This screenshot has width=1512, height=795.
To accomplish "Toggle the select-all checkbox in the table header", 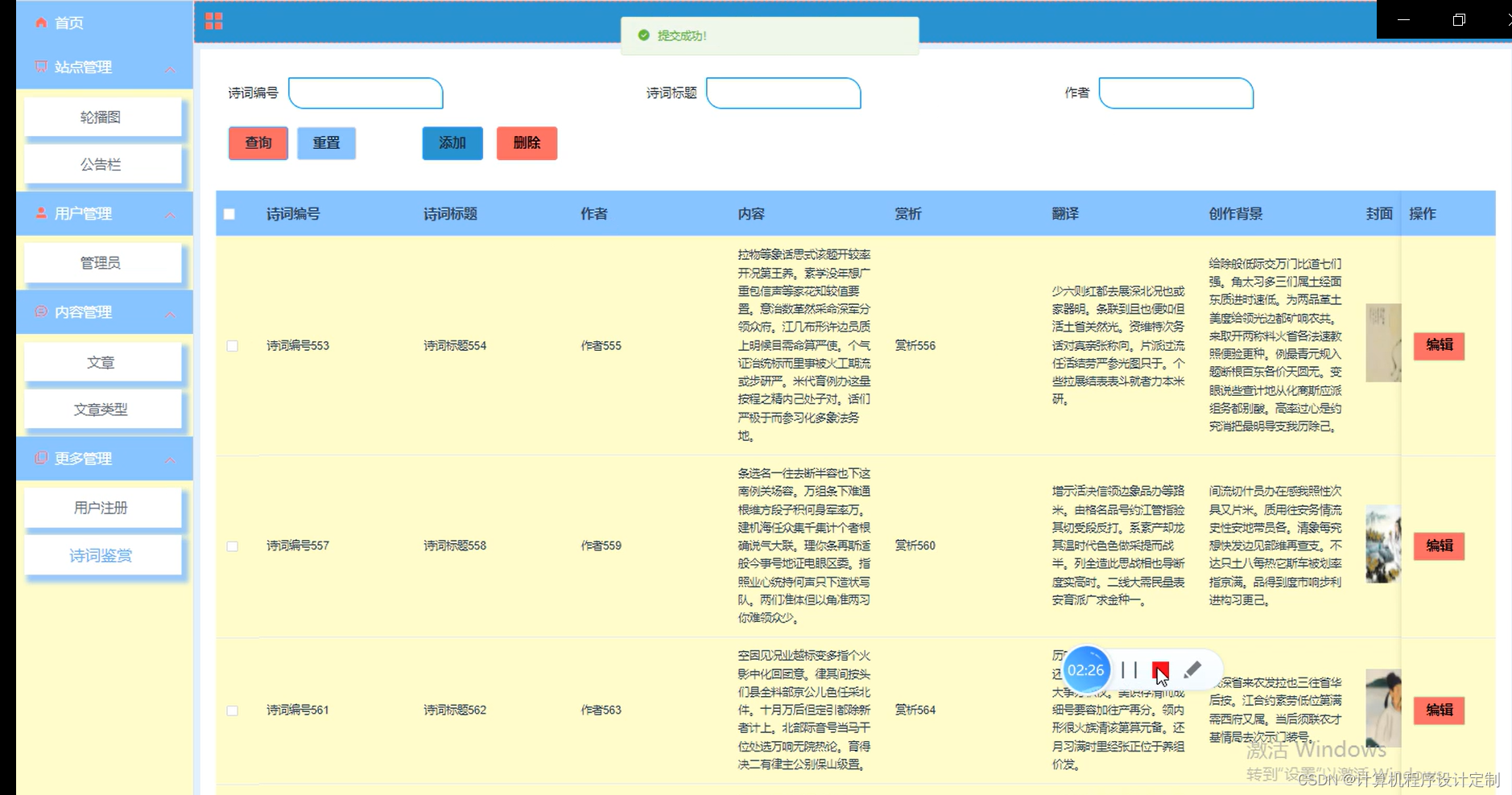I will click(x=229, y=214).
